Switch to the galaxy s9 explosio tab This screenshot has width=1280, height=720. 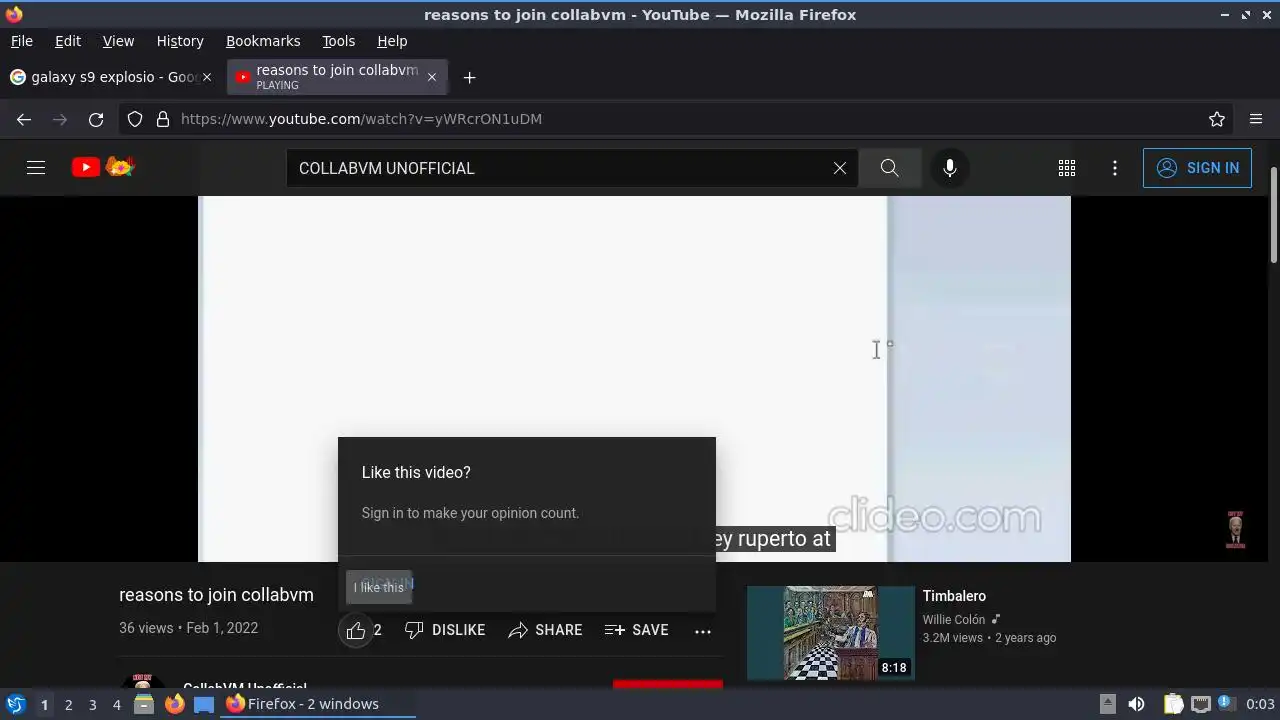pos(110,77)
